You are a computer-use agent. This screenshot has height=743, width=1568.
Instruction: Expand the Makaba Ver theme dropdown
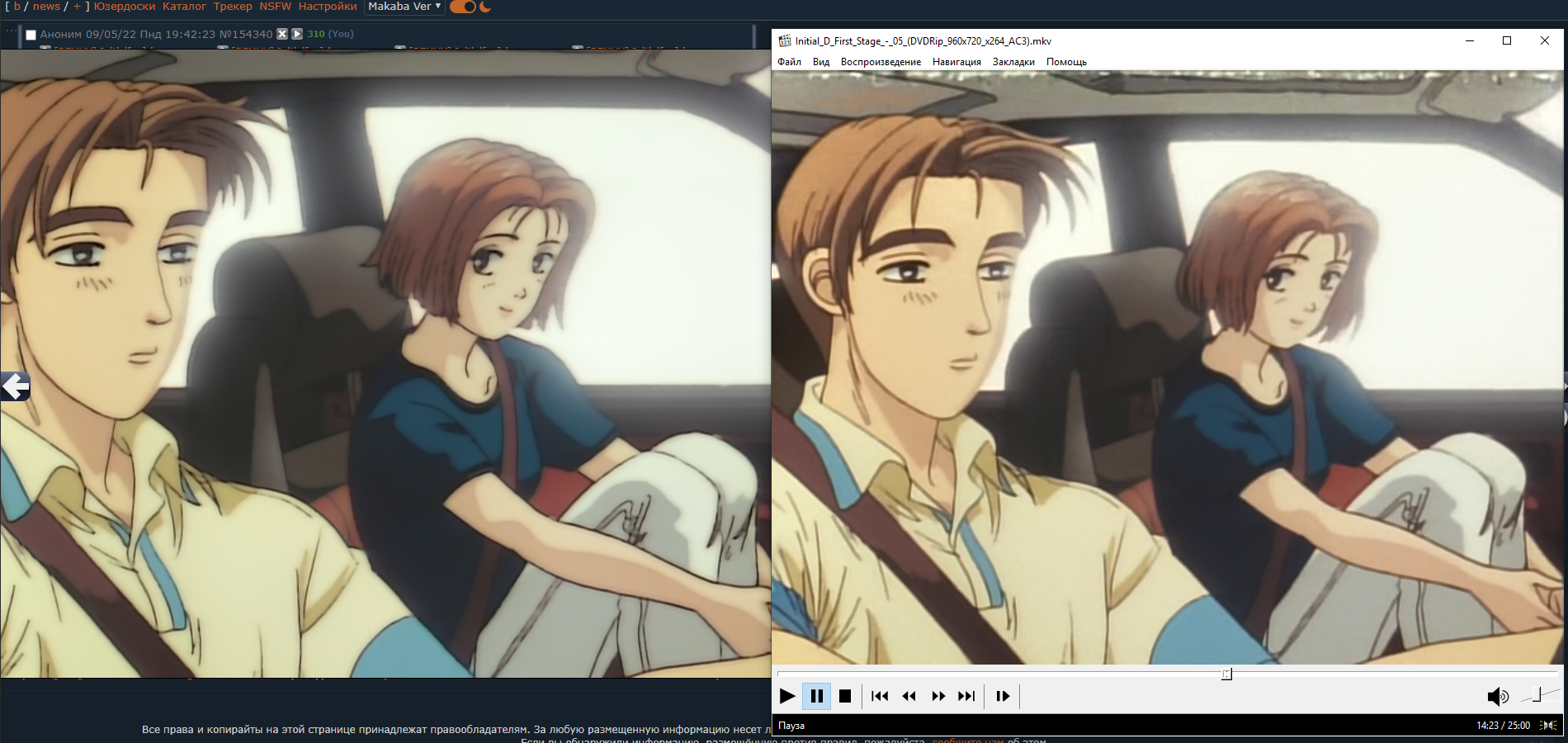coord(404,7)
